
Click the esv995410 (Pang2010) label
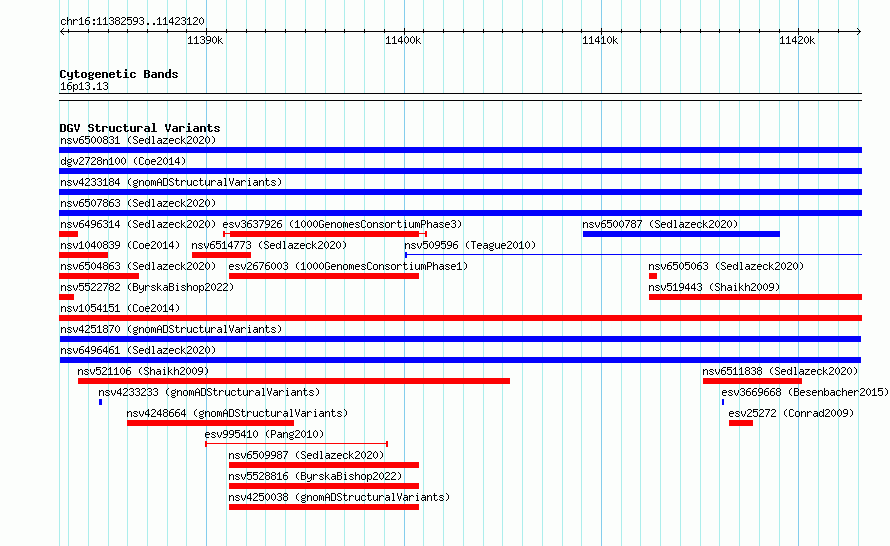tap(264, 434)
